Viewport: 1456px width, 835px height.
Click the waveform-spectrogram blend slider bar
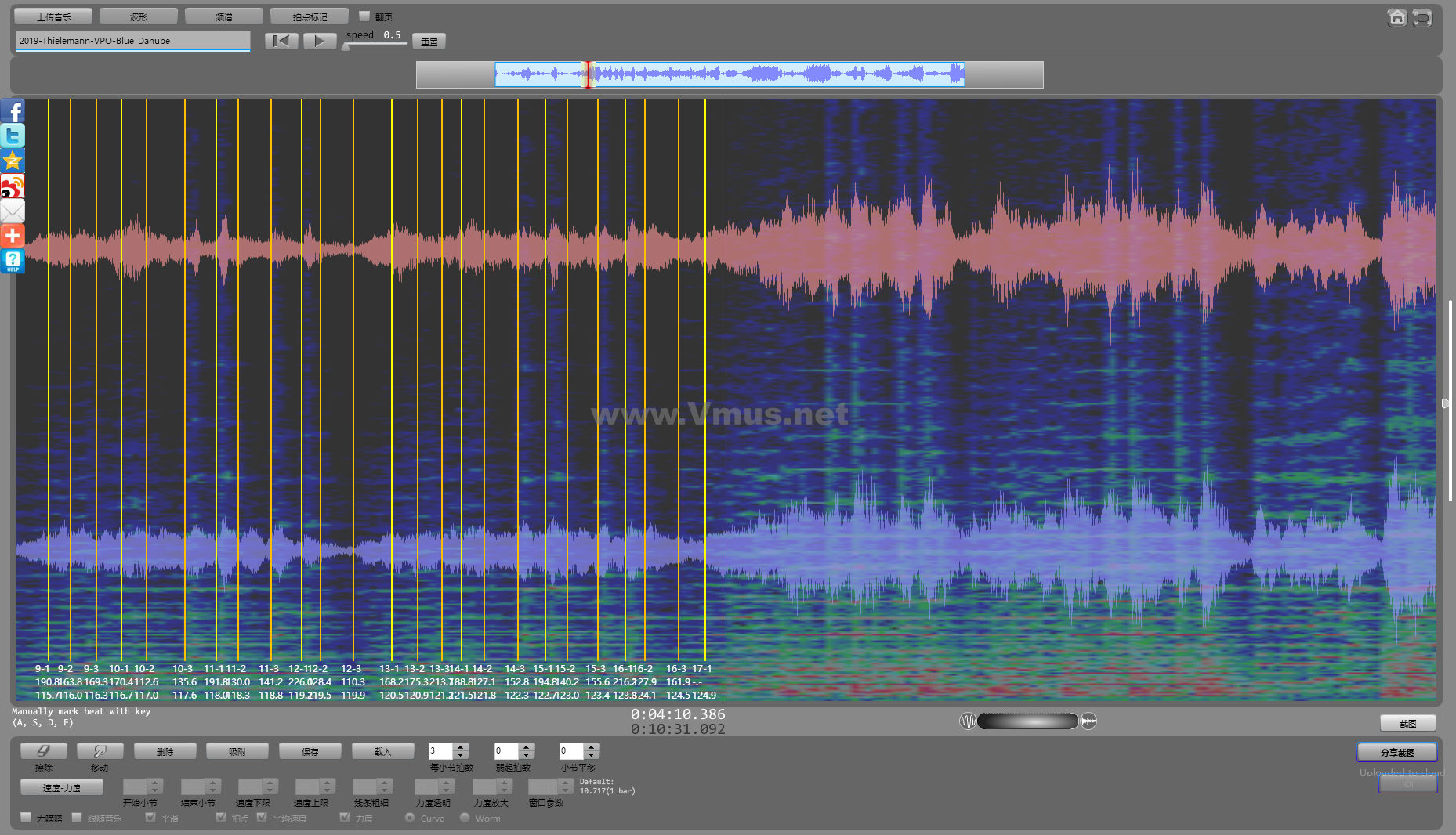pos(1027,721)
